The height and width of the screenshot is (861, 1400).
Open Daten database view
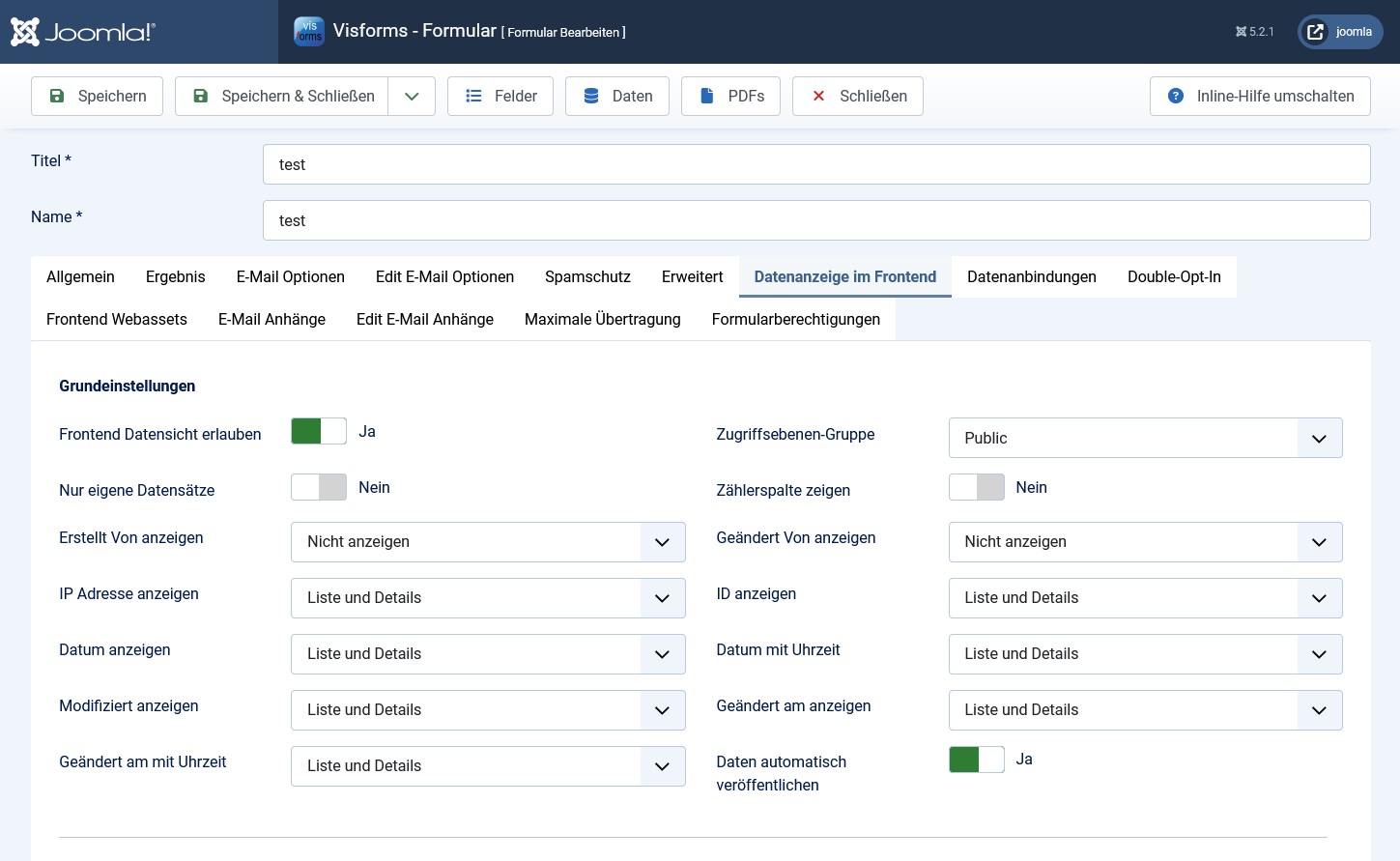coord(616,96)
